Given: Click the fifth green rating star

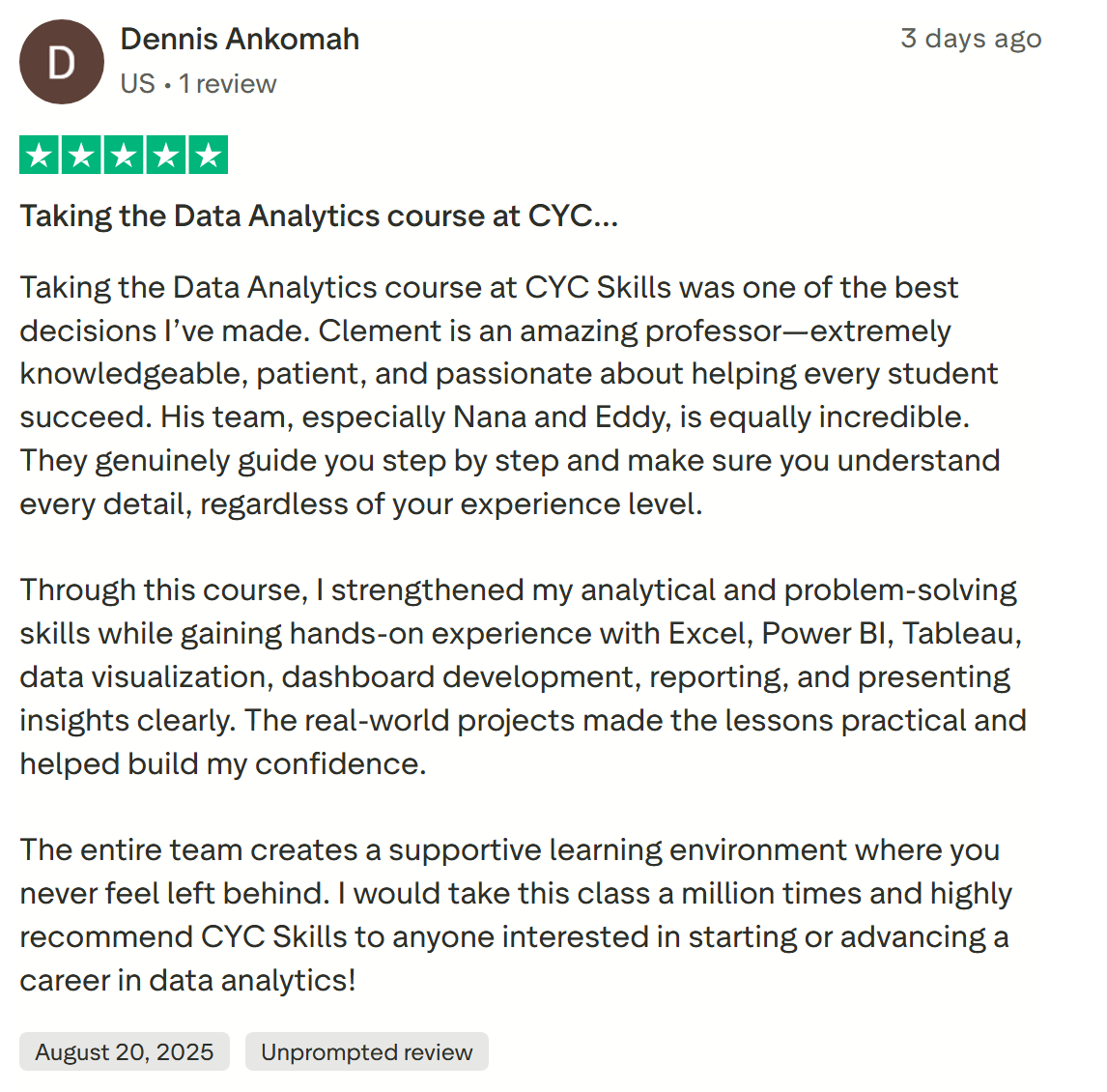Looking at the screenshot, I should pyautogui.click(x=209, y=155).
